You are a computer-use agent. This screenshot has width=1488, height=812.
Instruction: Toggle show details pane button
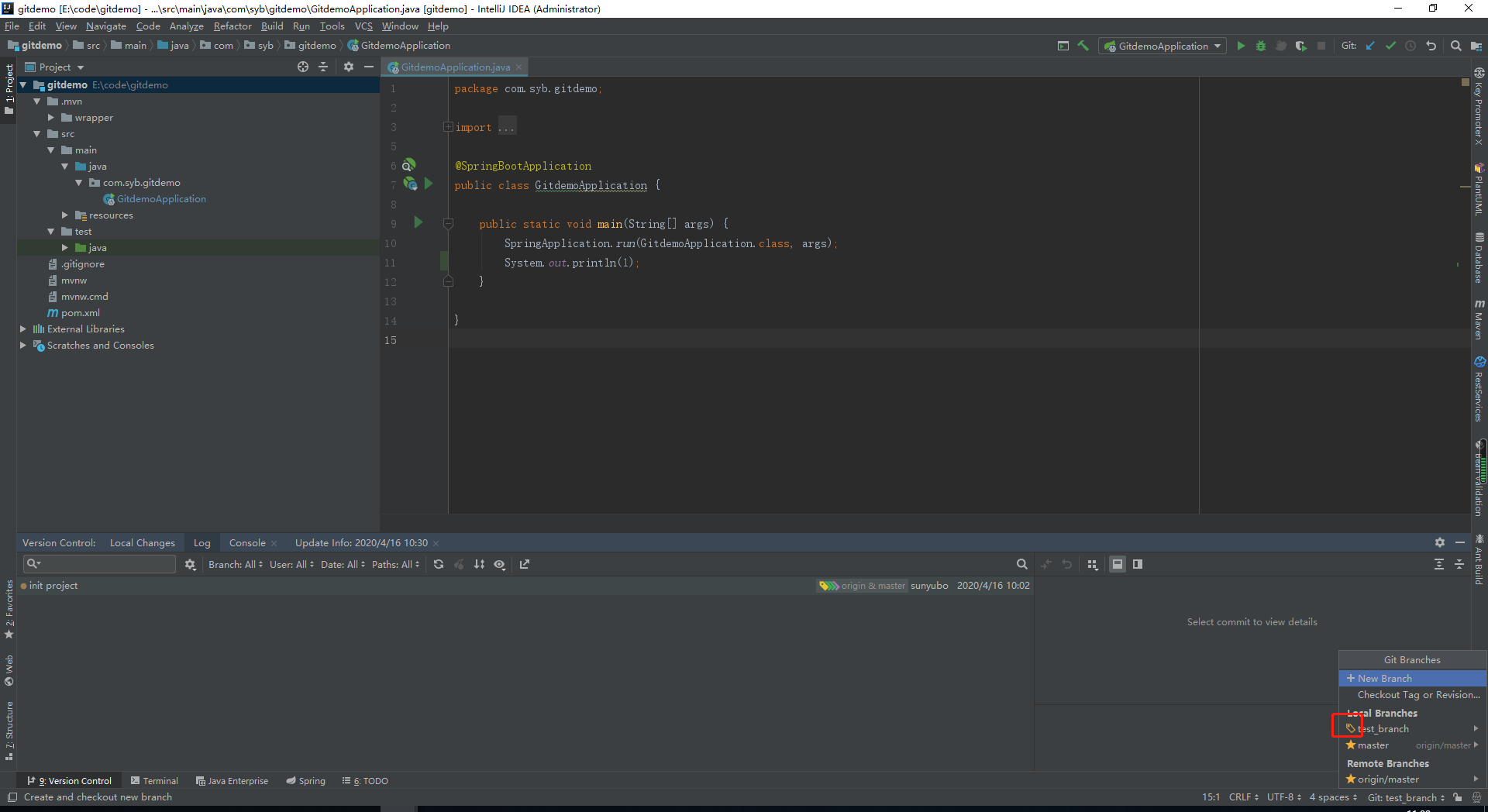click(x=1118, y=564)
